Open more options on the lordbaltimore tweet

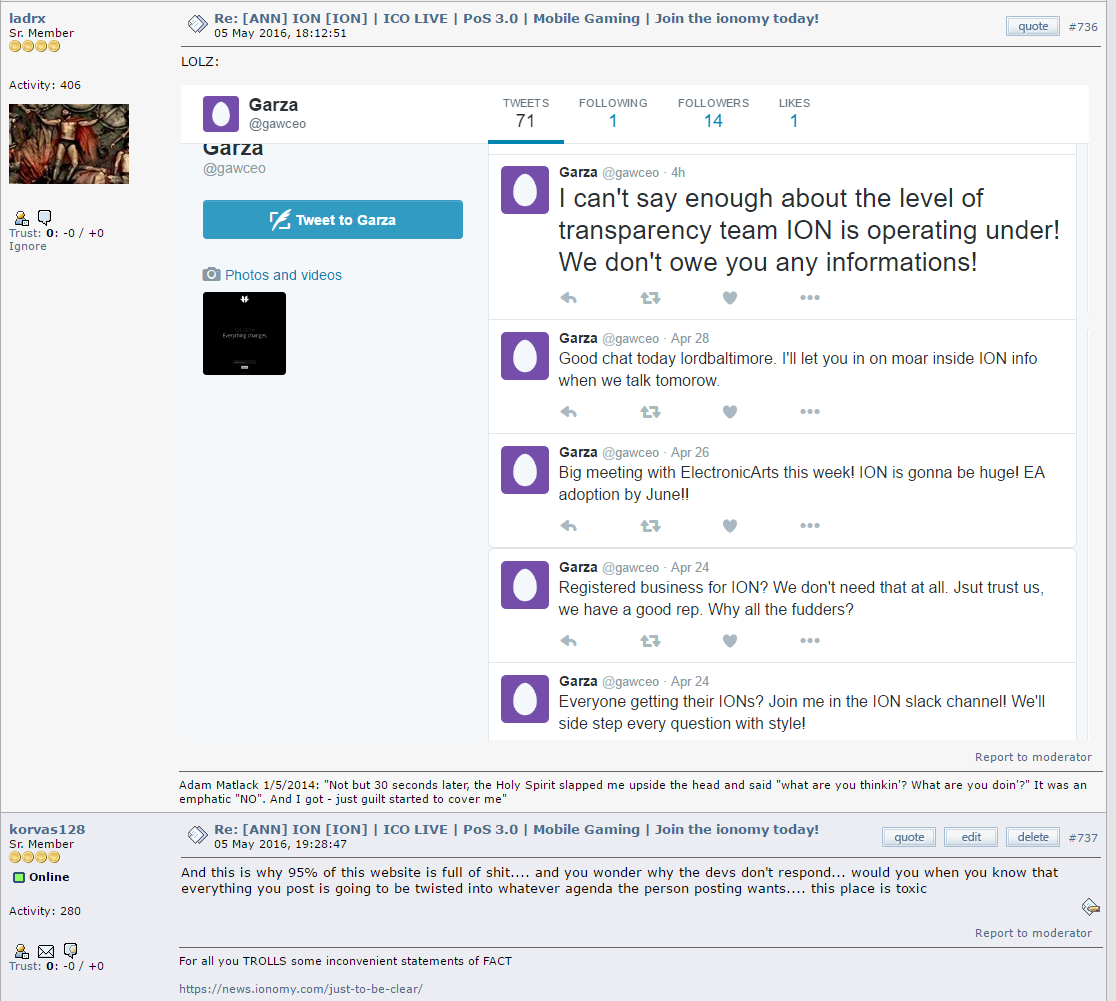810,412
